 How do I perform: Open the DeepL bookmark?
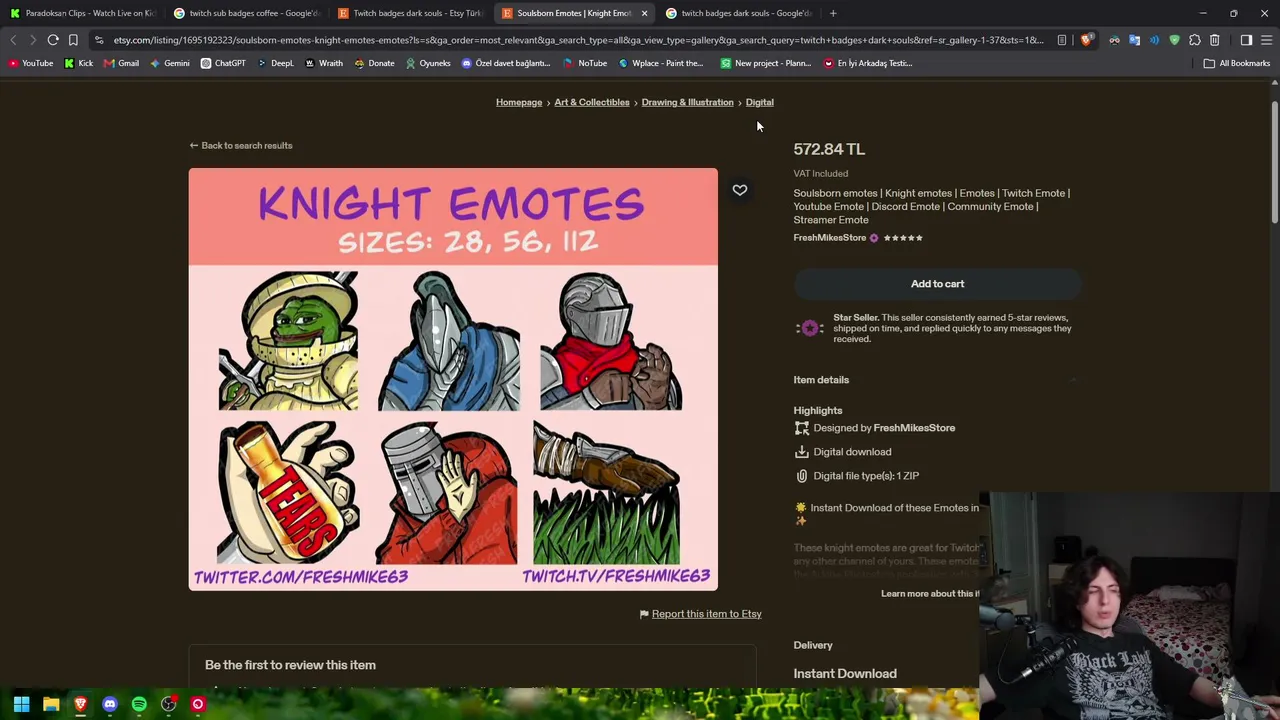pyautogui.click(x=275, y=63)
